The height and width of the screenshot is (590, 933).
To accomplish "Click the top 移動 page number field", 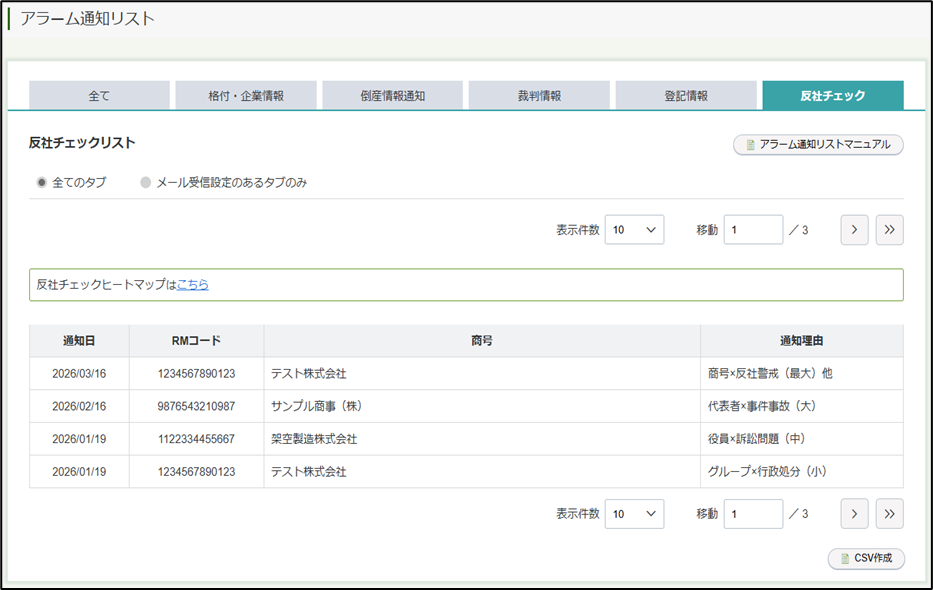I will pyautogui.click(x=753, y=230).
